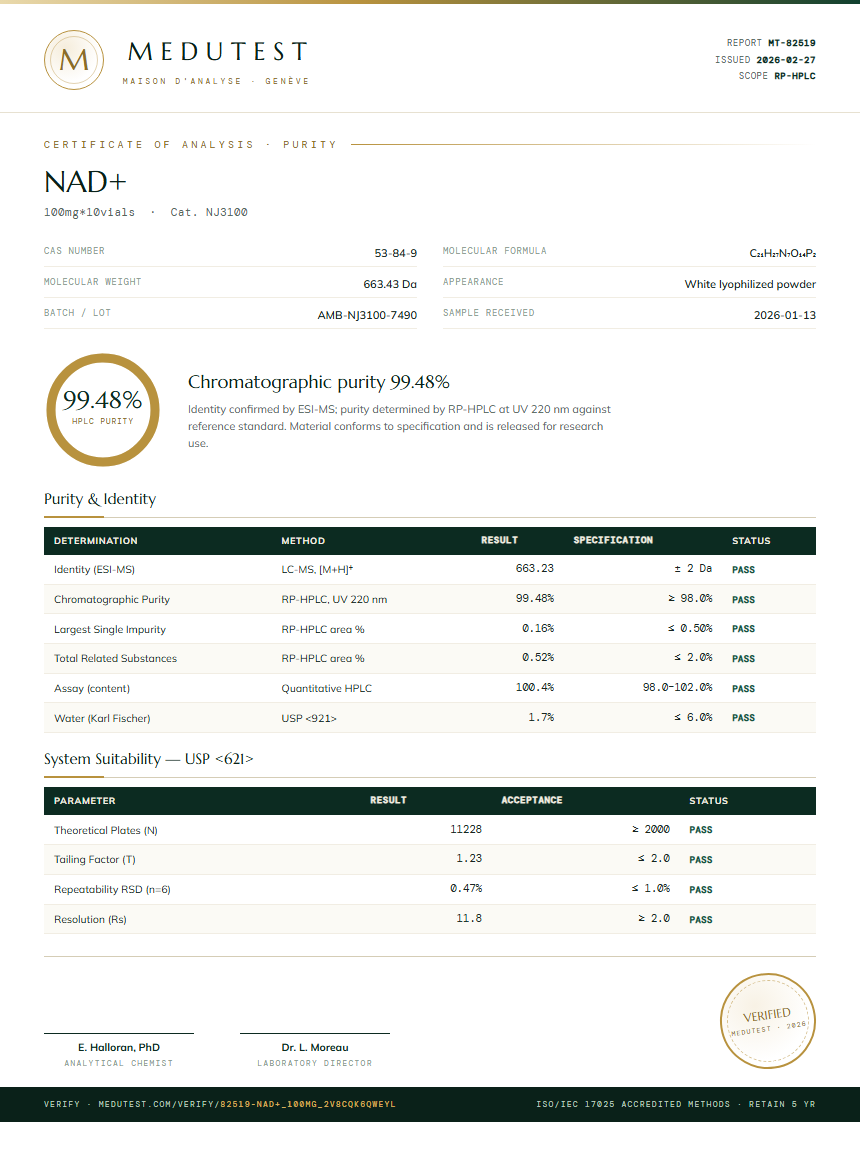Viewport: 860px width, 1152px height.
Task: Click Total Related Substances row label
Action: 115,658
